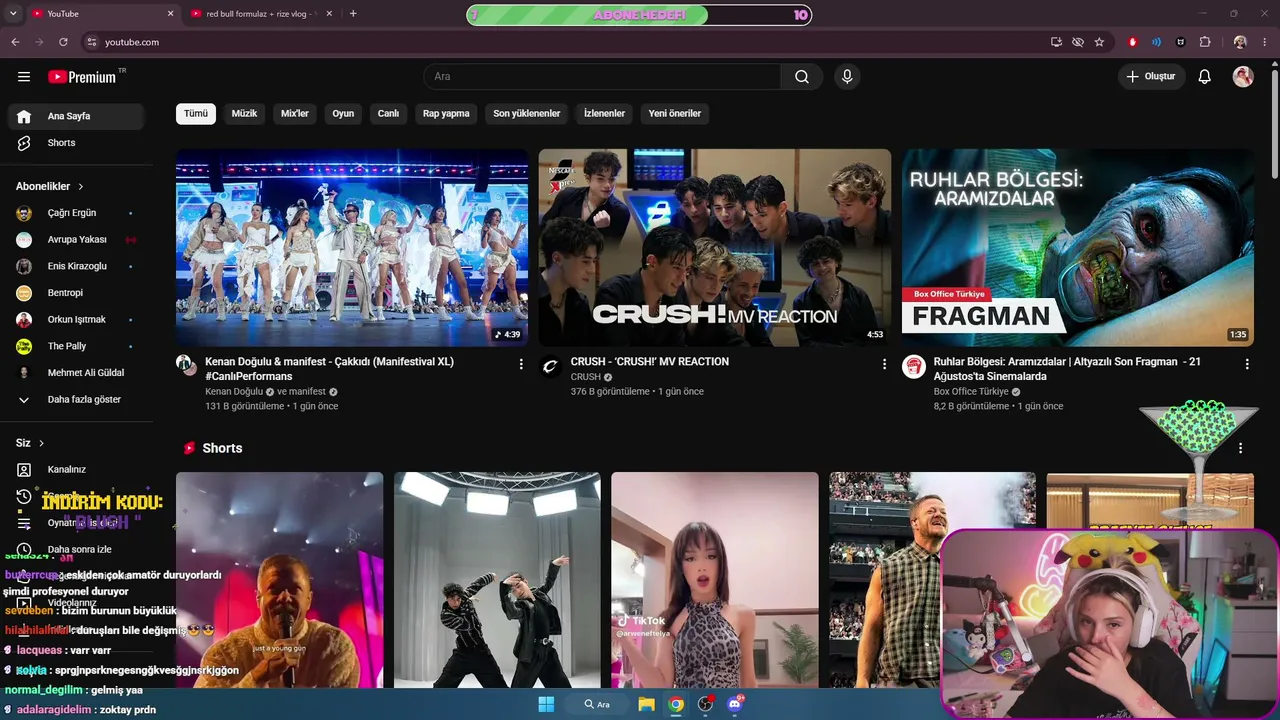Open the red hand ad-blocker extension
Screen dimensions: 1280x720
(x=1133, y=42)
